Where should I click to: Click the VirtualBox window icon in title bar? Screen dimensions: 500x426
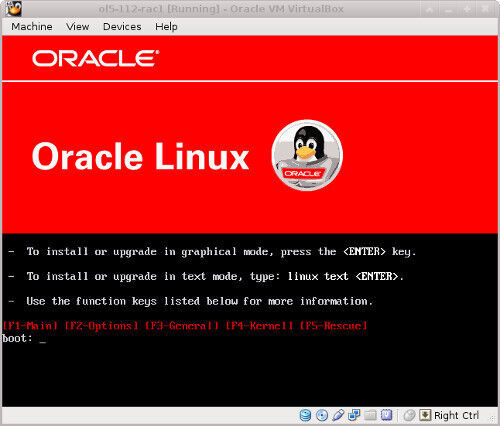[14, 9]
